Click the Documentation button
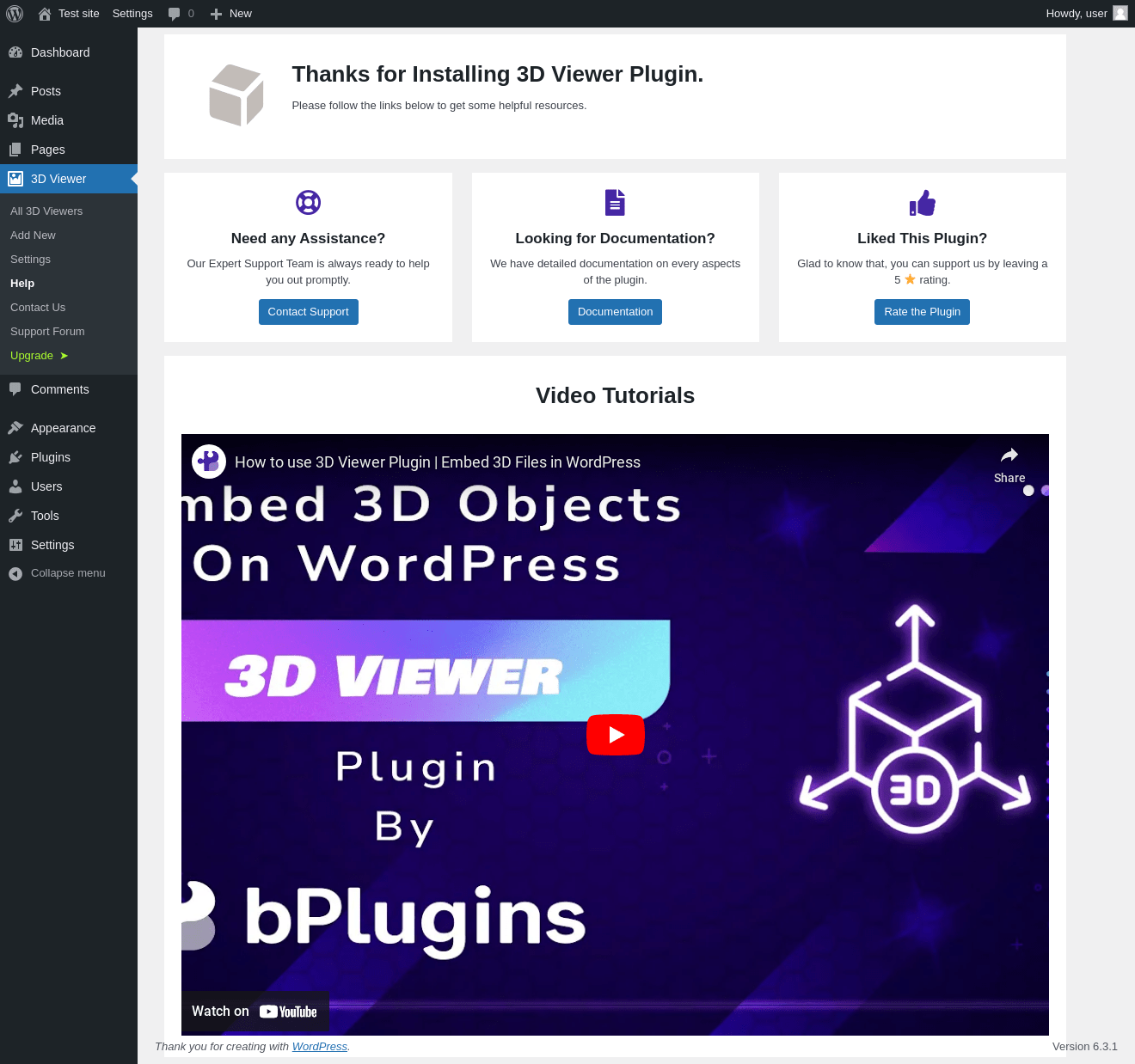This screenshot has height=1064, width=1135. [x=615, y=312]
